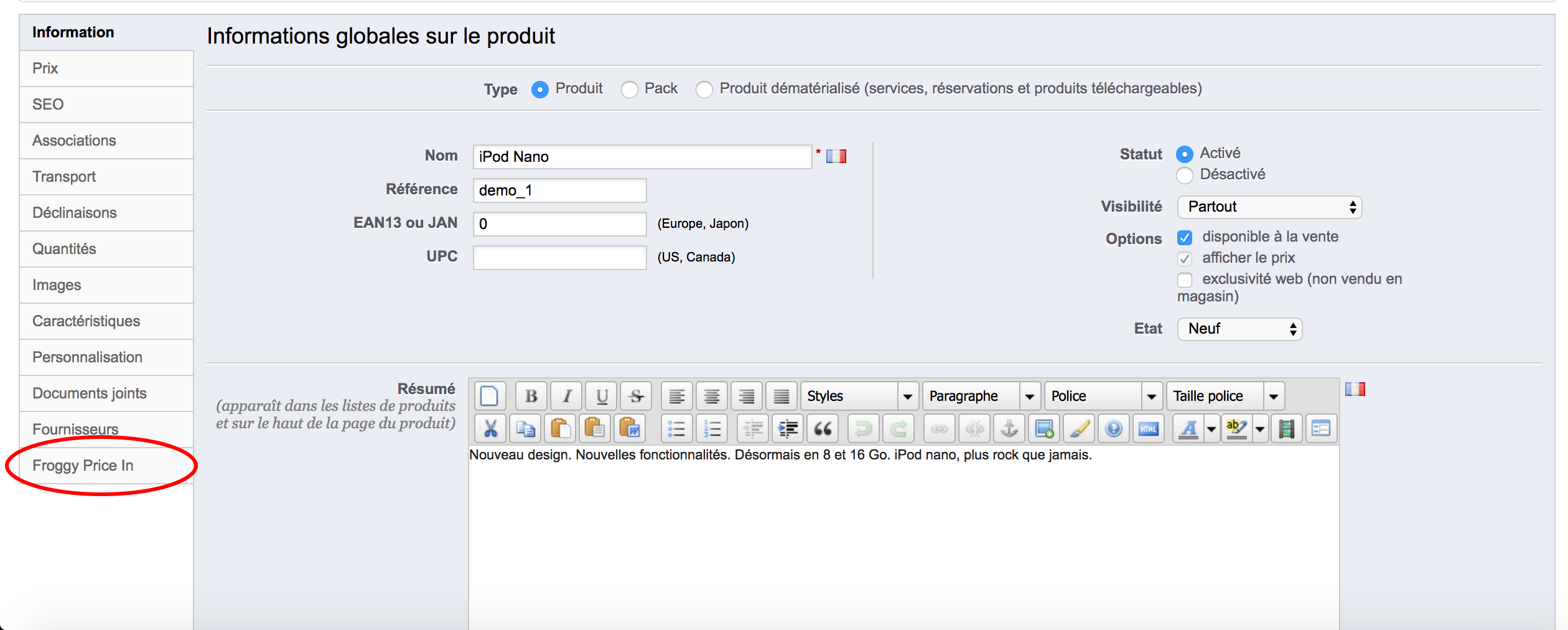The height and width of the screenshot is (630, 1568).
Task: Expand the text color picker arrow
Action: (x=1211, y=428)
